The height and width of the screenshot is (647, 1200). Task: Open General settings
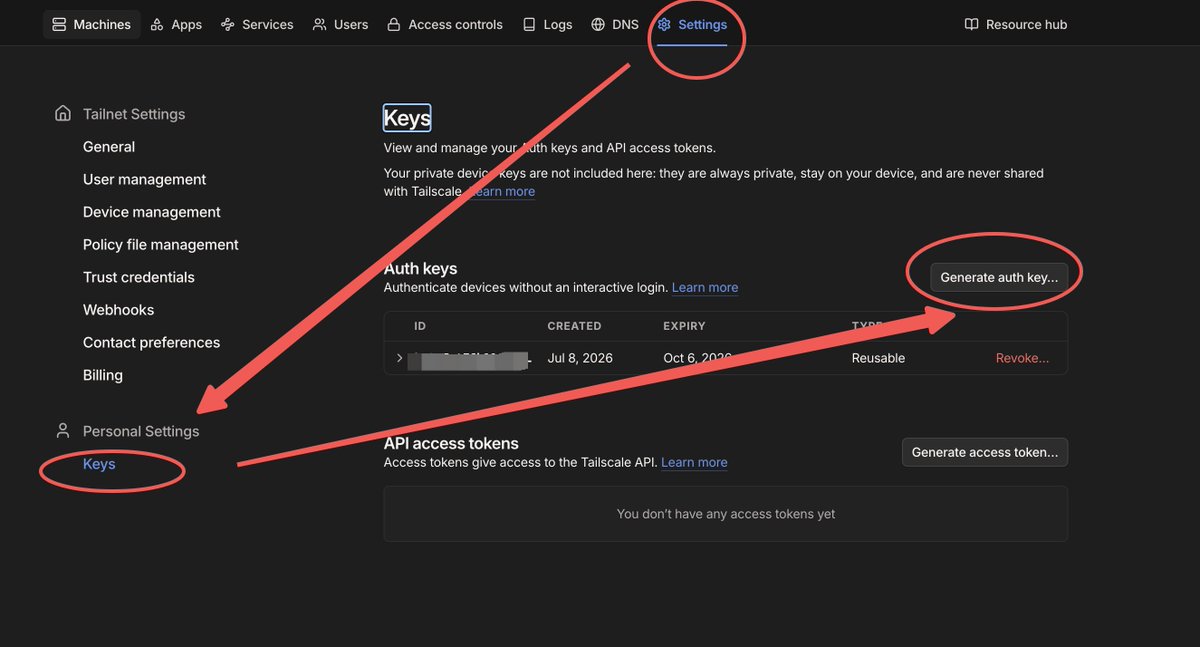pyautogui.click(x=109, y=147)
